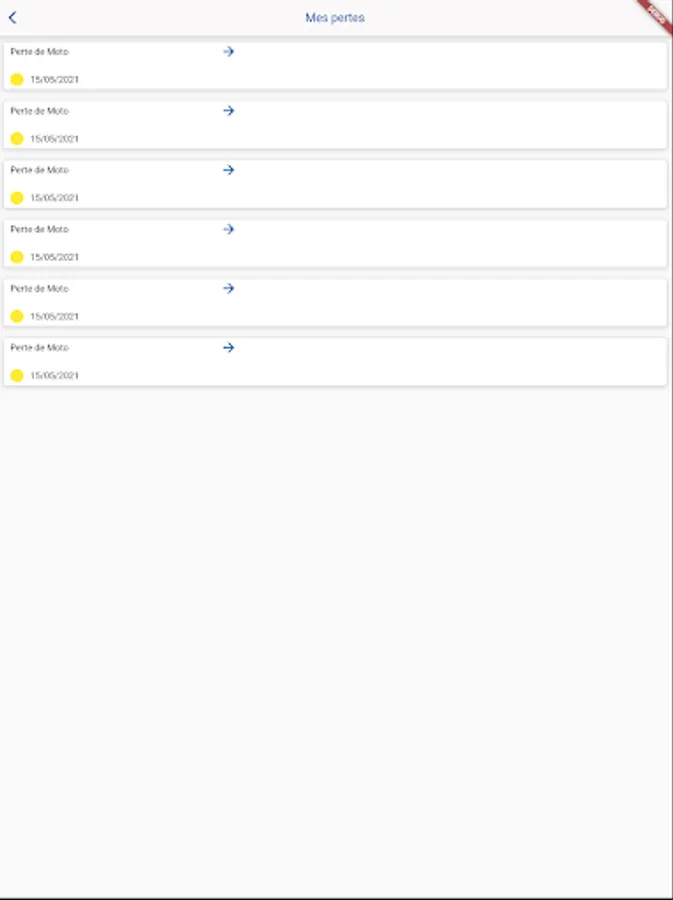Click the yellow status dot in last card
This screenshot has height=900, width=673.
pyautogui.click(x=17, y=375)
